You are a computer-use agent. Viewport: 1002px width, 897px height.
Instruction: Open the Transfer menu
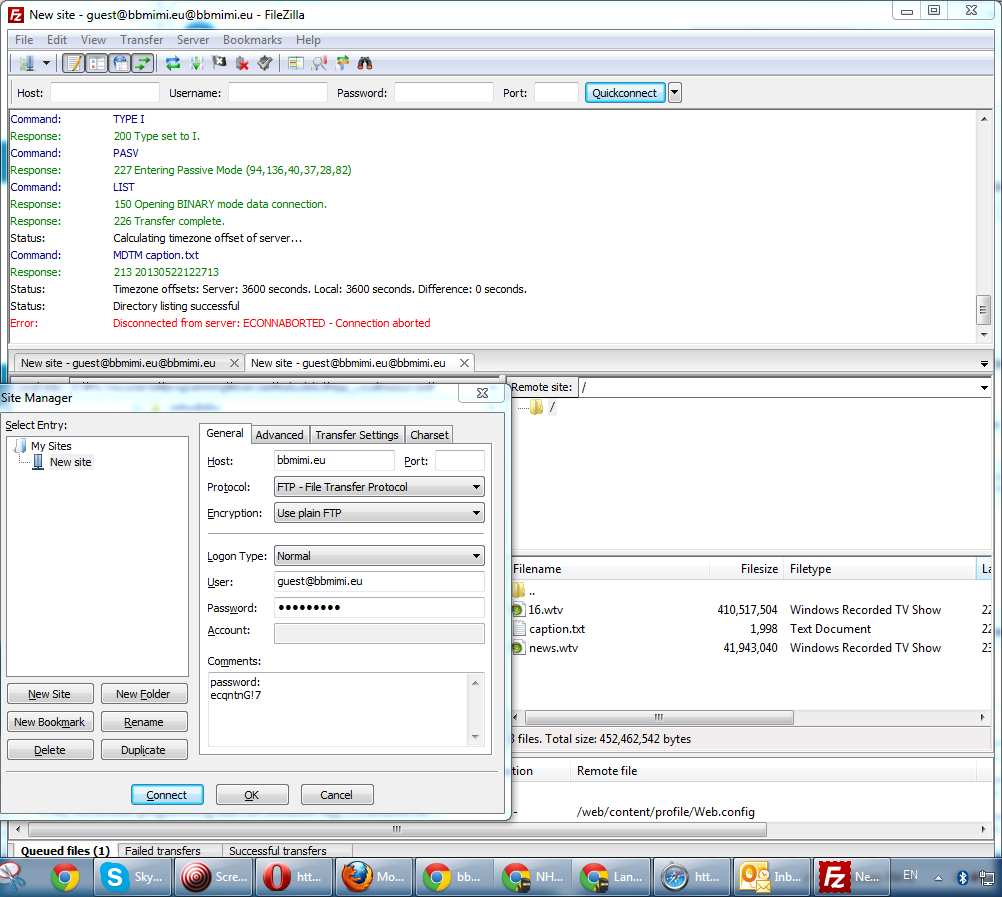point(142,40)
